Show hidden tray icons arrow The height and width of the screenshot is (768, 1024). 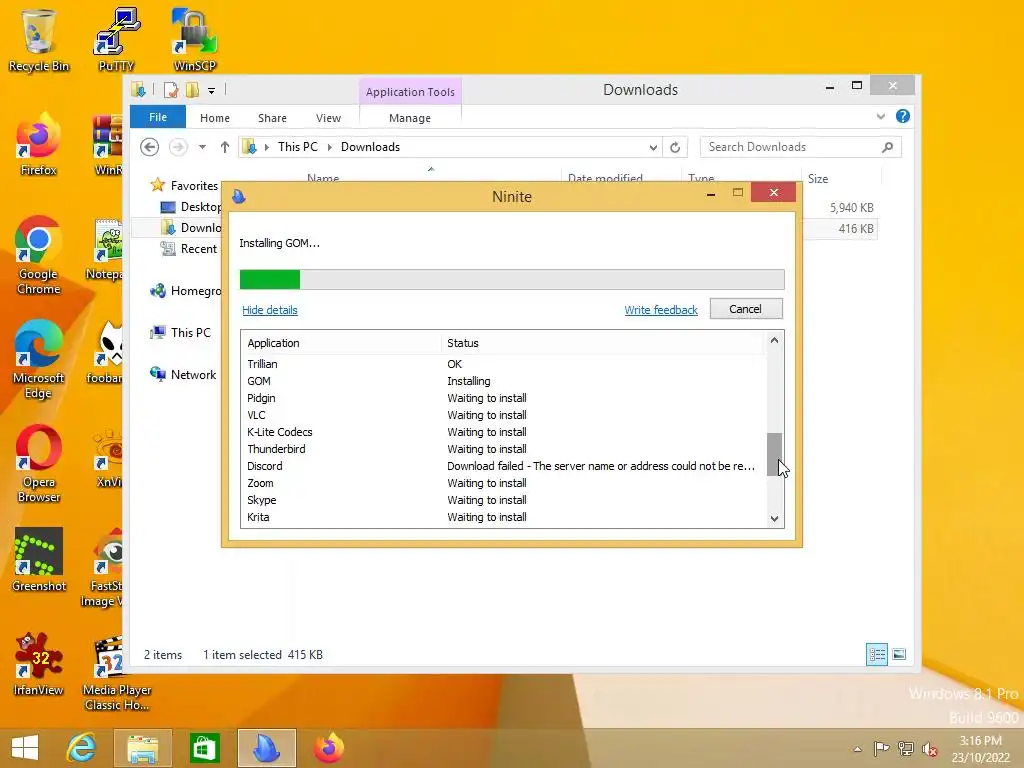(857, 749)
